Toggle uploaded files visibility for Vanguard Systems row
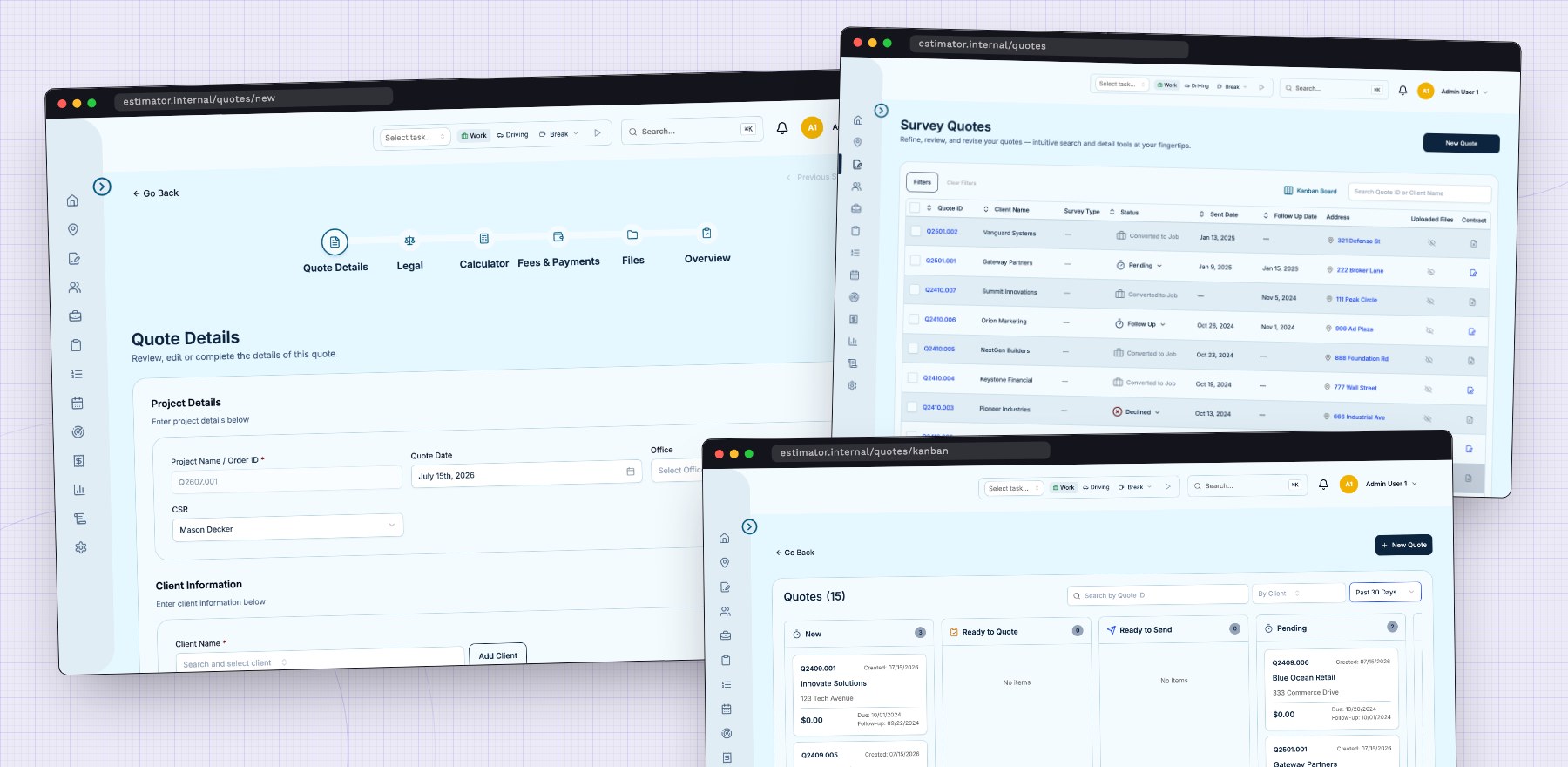 tap(1431, 242)
